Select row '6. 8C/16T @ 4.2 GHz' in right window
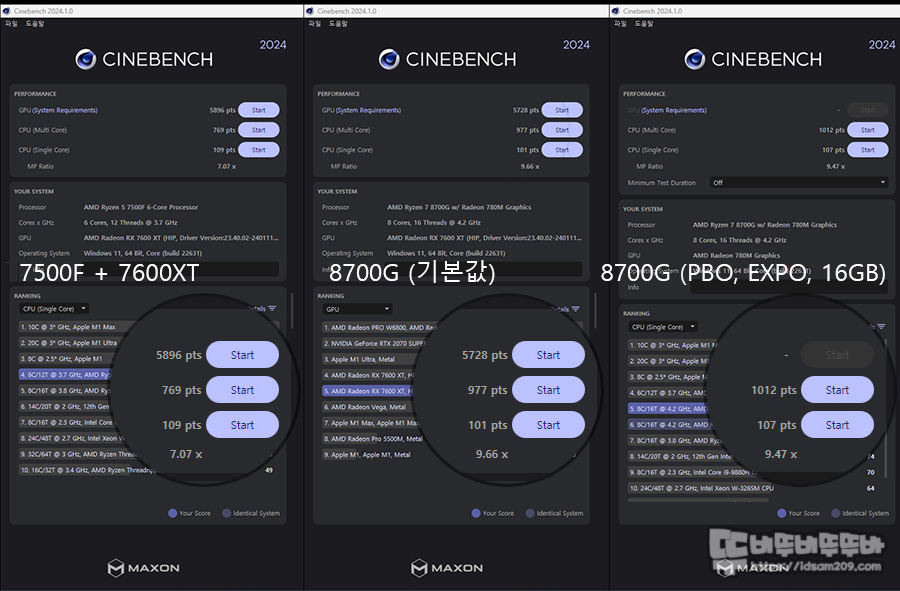 click(x=669, y=425)
